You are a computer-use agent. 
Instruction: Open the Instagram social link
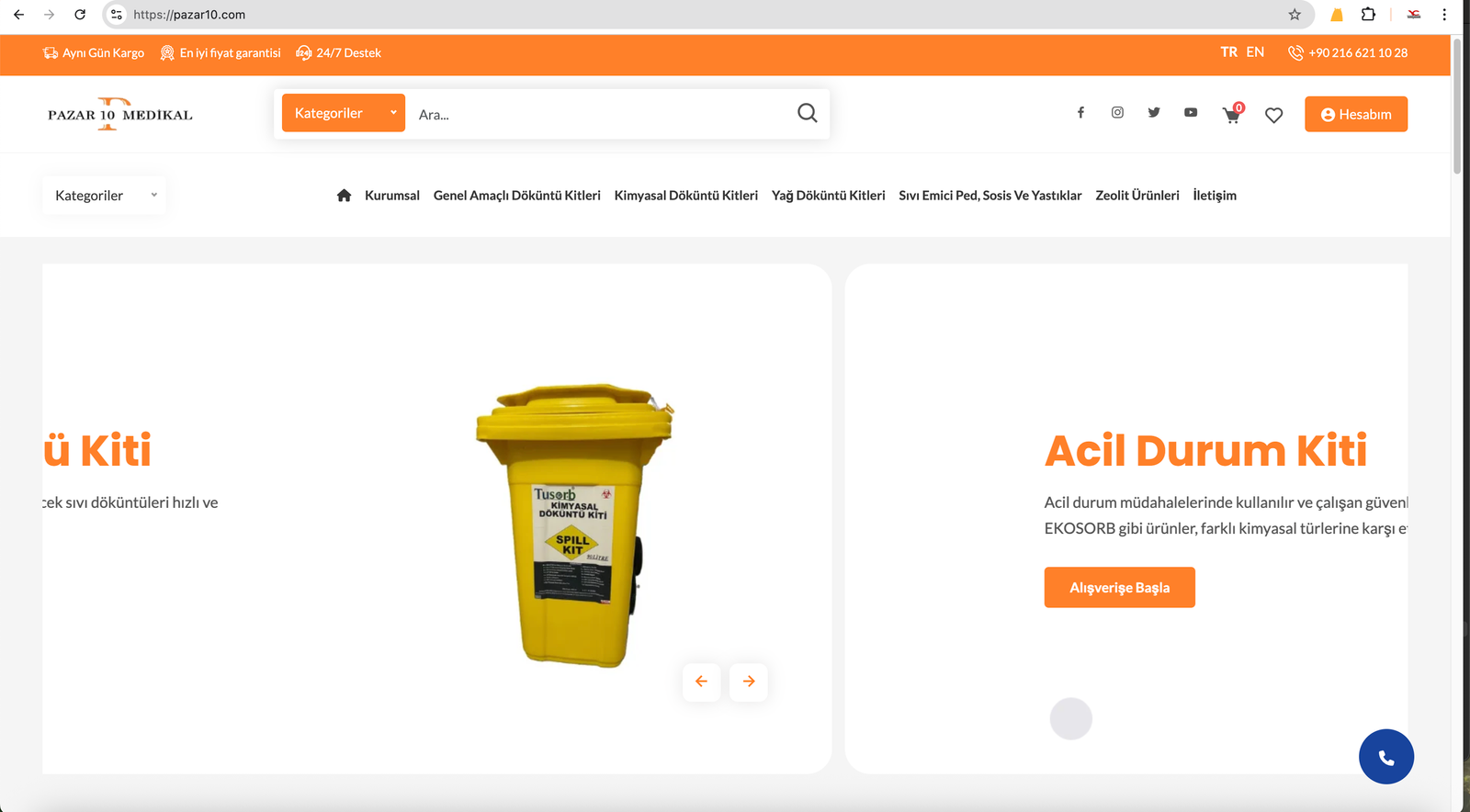1117,113
